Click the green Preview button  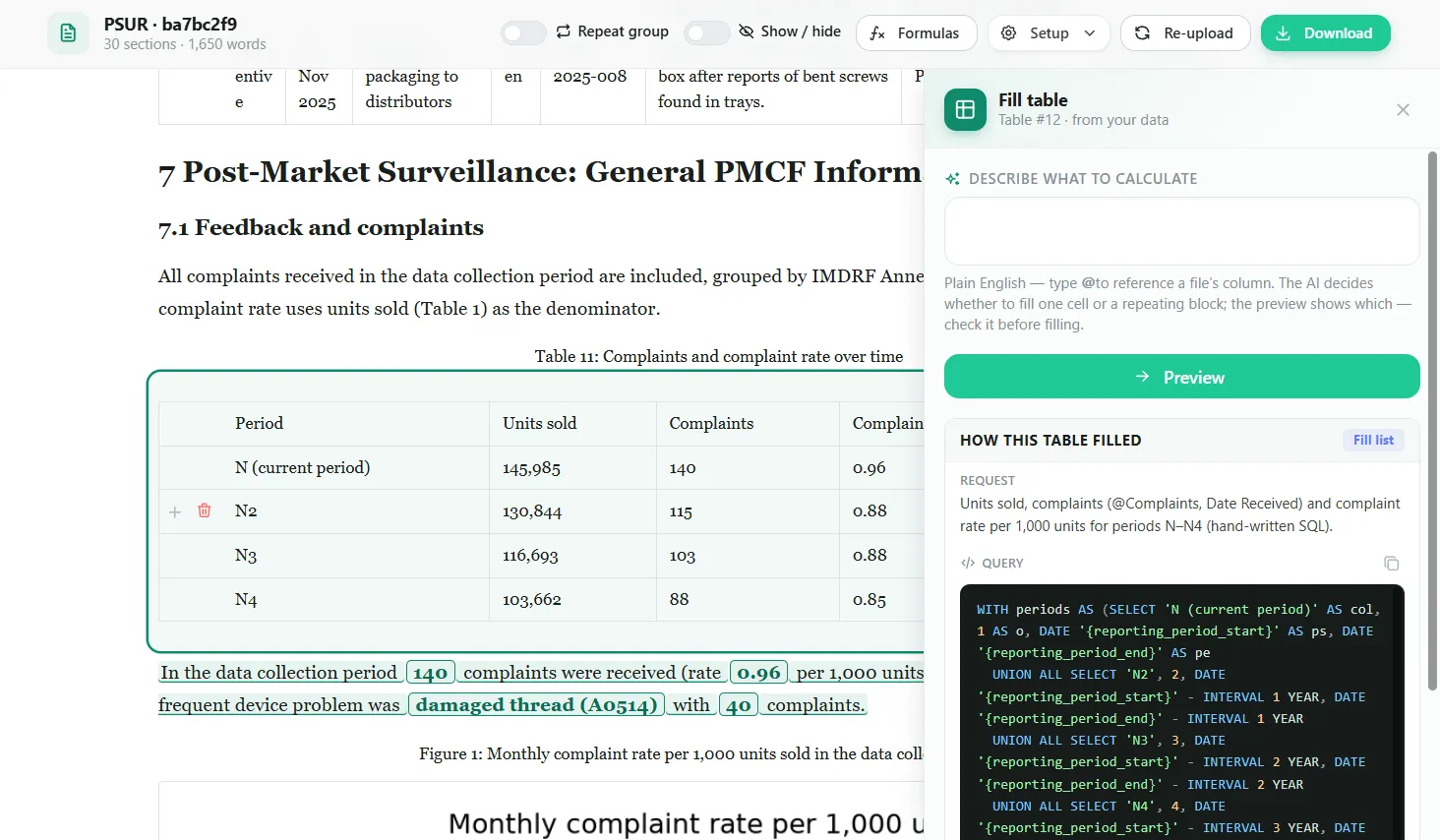[x=1181, y=377]
